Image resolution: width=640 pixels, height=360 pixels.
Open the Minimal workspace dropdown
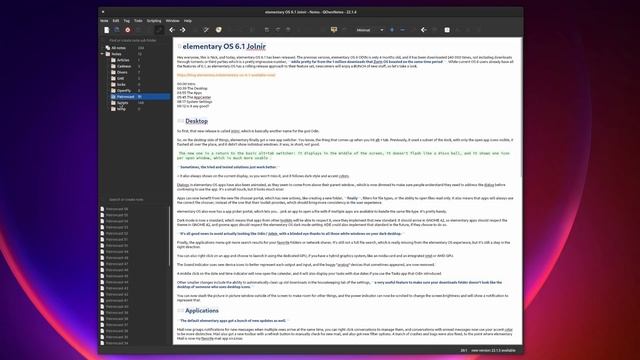(369, 30)
